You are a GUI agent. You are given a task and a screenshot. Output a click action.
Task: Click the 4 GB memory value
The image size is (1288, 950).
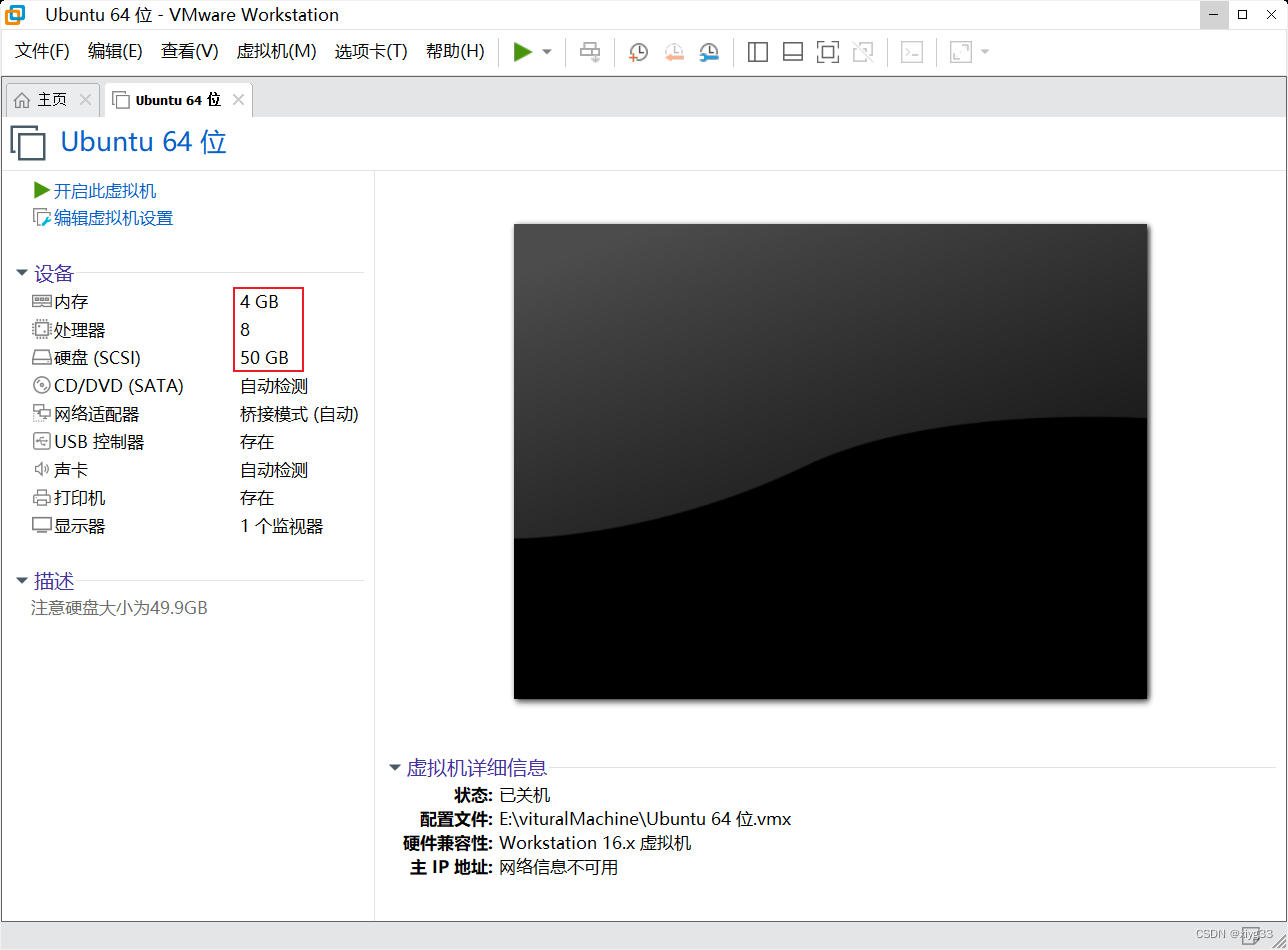click(x=259, y=301)
